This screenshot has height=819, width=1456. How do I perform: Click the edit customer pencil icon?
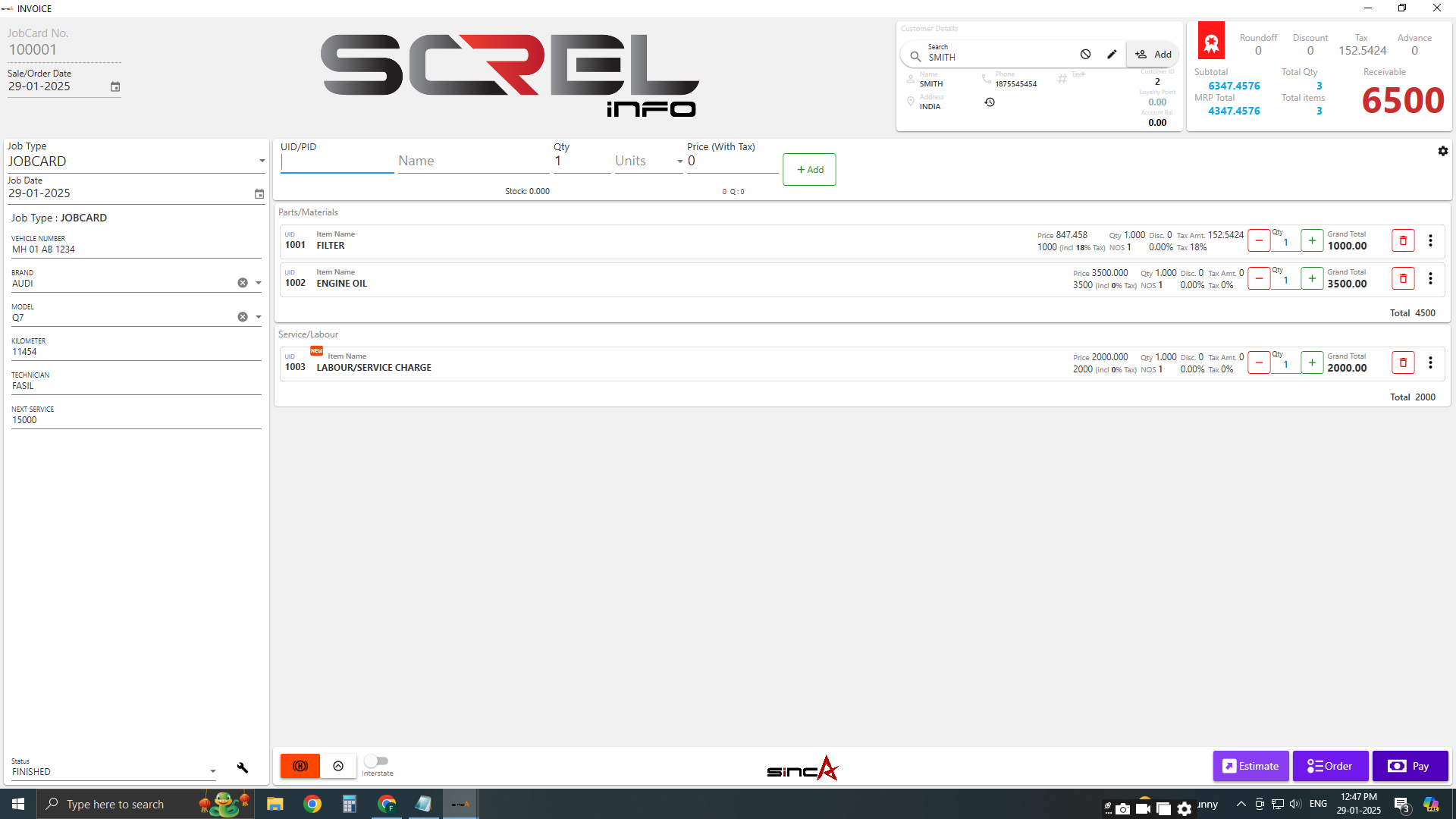tap(1112, 55)
